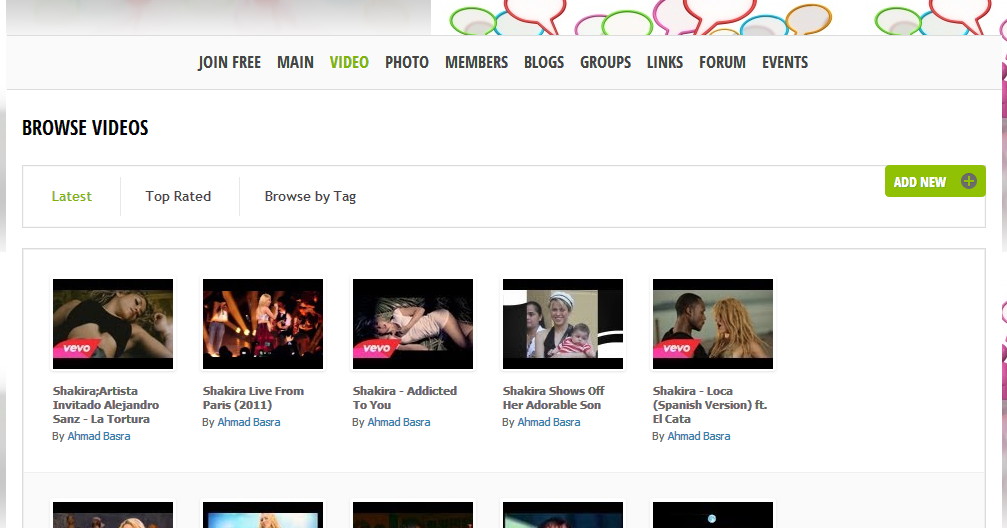Open Ahmad Basra's profile under La Tortura
The image size is (1007, 528).
[x=99, y=436]
